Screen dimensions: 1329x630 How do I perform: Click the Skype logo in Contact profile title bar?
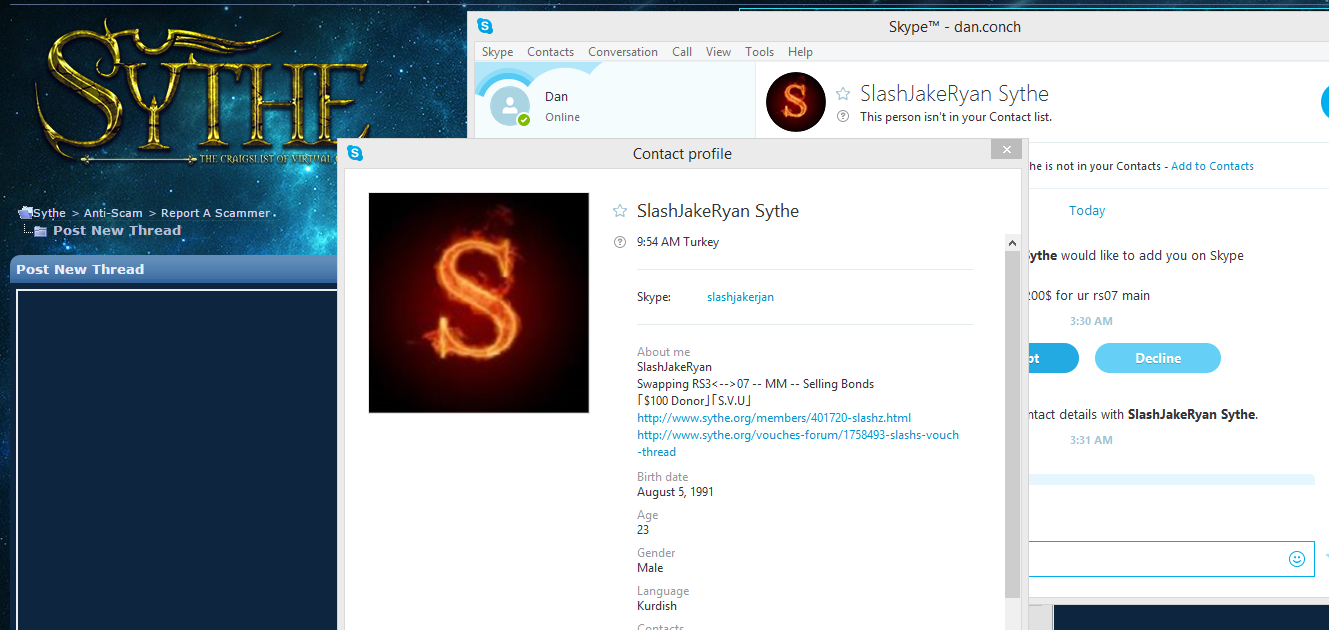tap(355, 153)
